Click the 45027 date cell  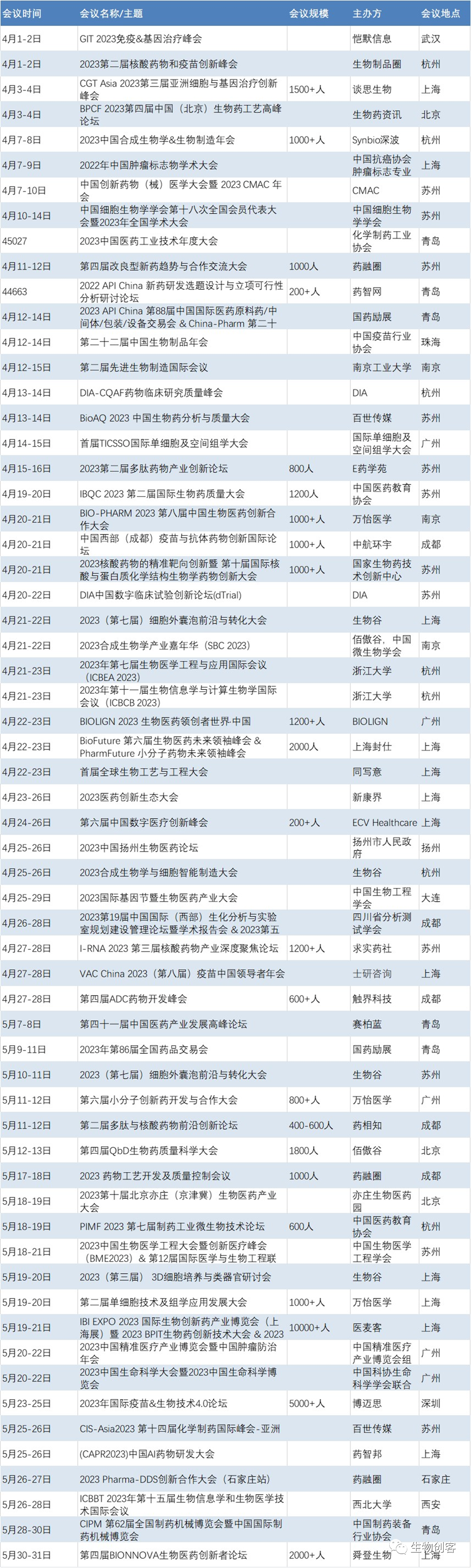(x=14, y=241)
